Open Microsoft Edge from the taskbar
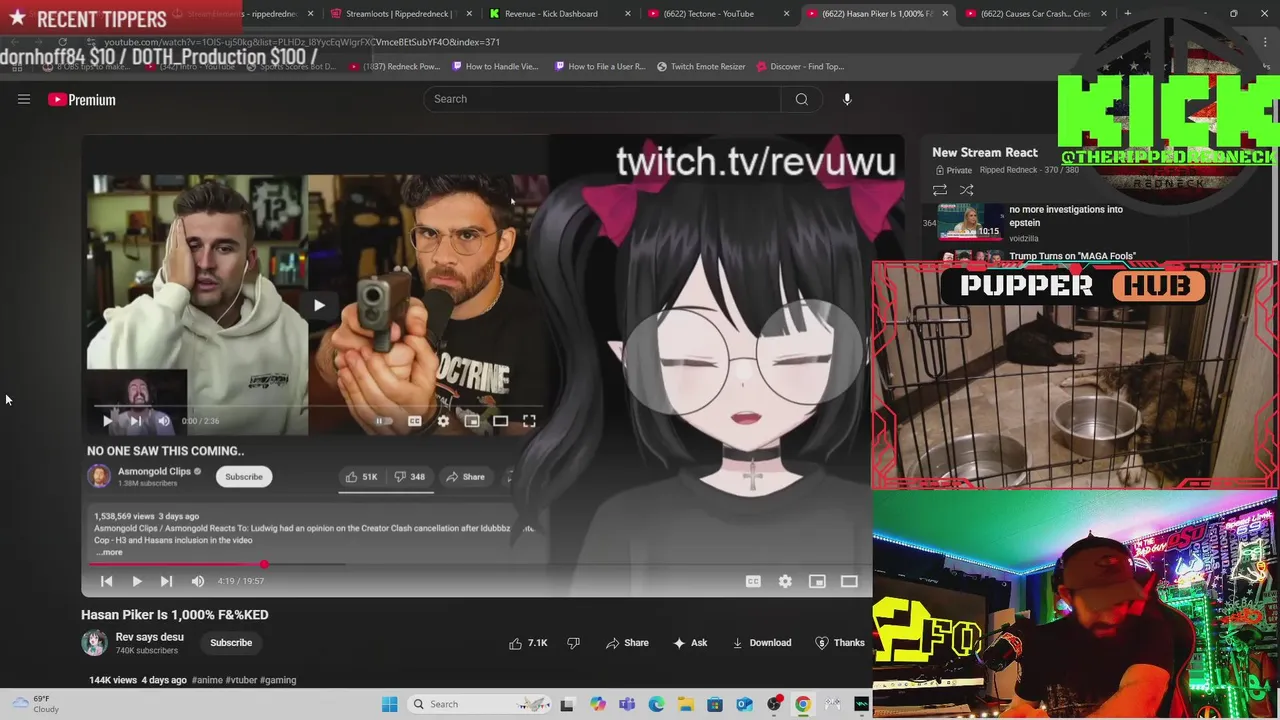Screen dimensions: 1280x720 pos(656,704)
